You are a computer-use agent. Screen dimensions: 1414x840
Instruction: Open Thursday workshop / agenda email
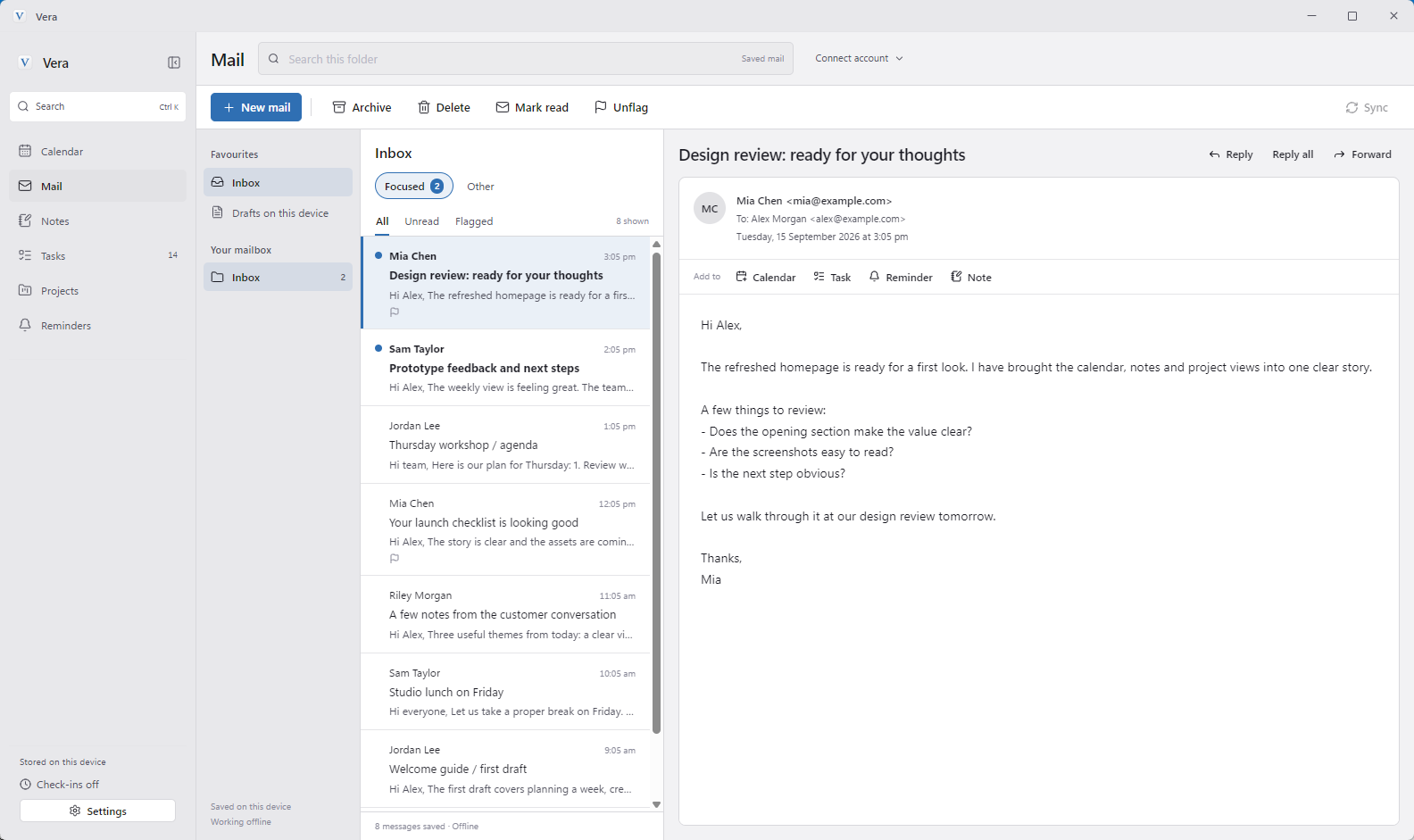(x=505, y=445)
